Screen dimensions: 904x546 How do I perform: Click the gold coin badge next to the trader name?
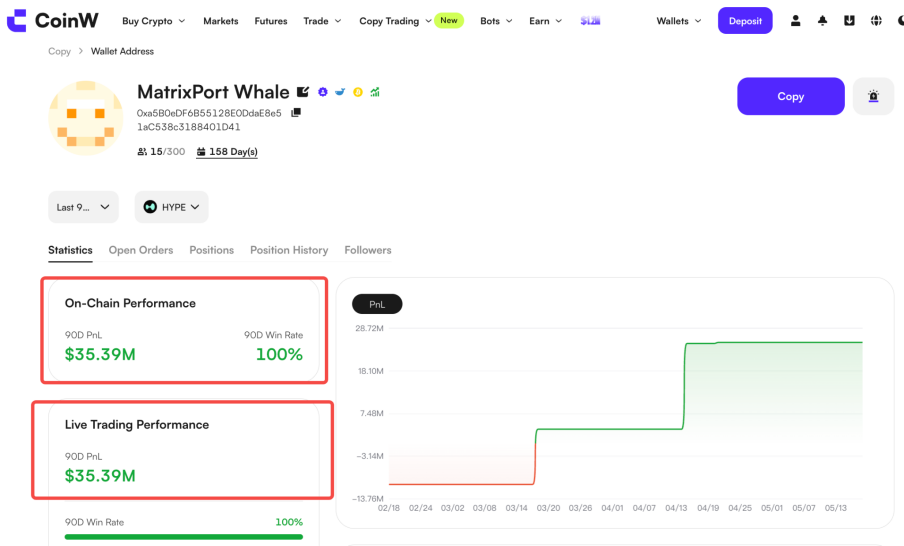click(x=357, y=92)
